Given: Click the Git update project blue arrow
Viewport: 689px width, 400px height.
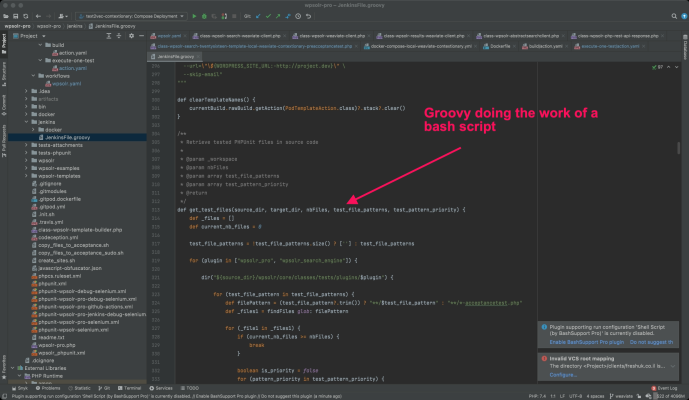Looking at the screenshot, I should coord(258,16).
